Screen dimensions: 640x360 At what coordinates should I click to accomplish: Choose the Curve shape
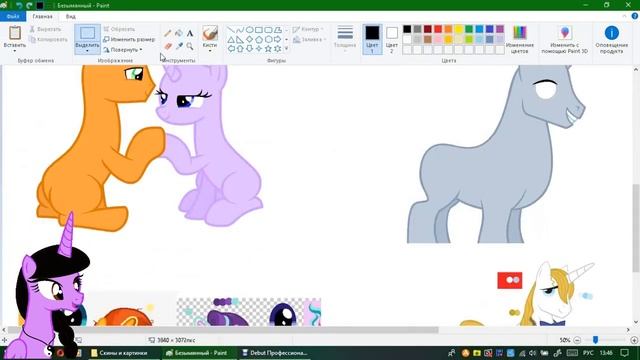(x=240, y=30)
